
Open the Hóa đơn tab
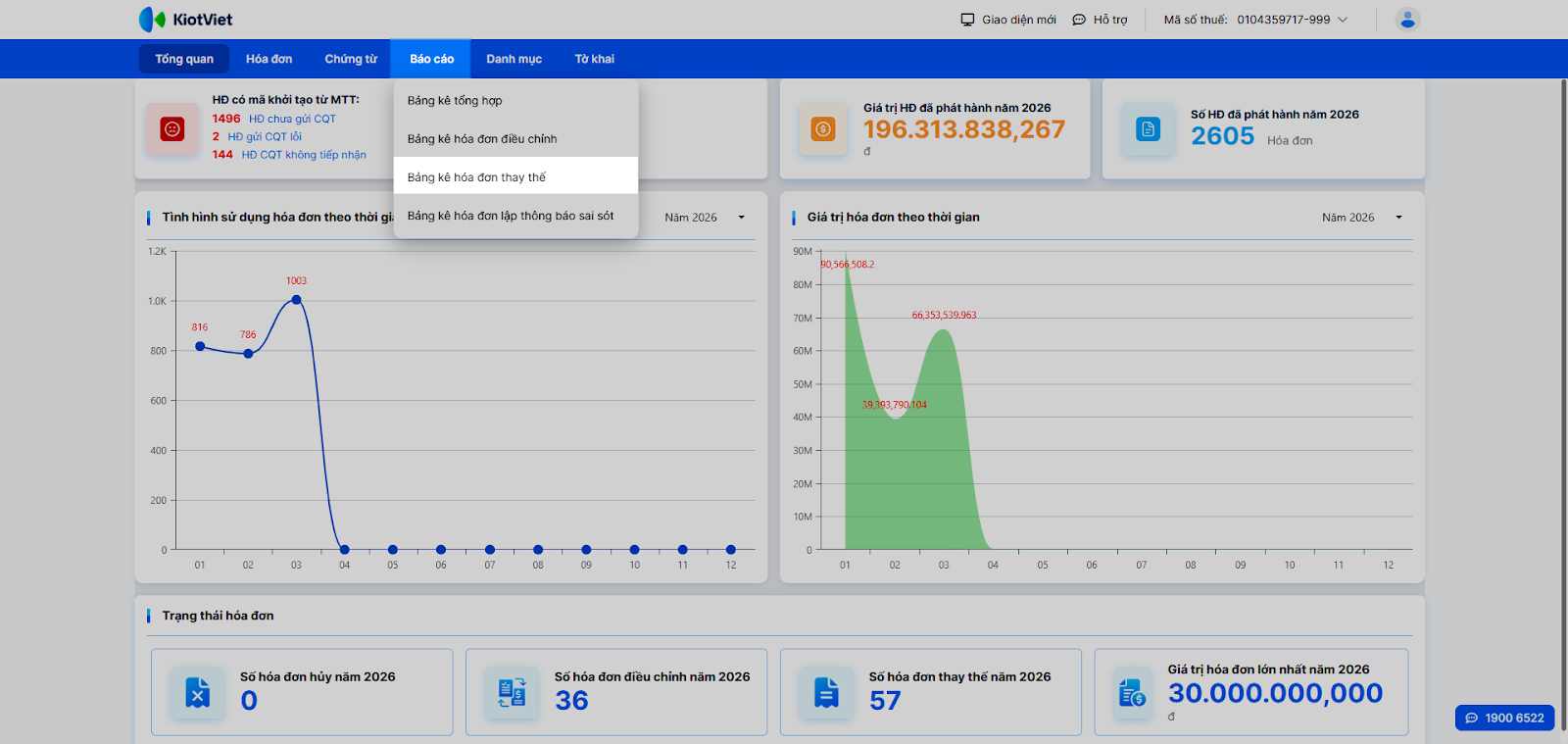point(269,59)
